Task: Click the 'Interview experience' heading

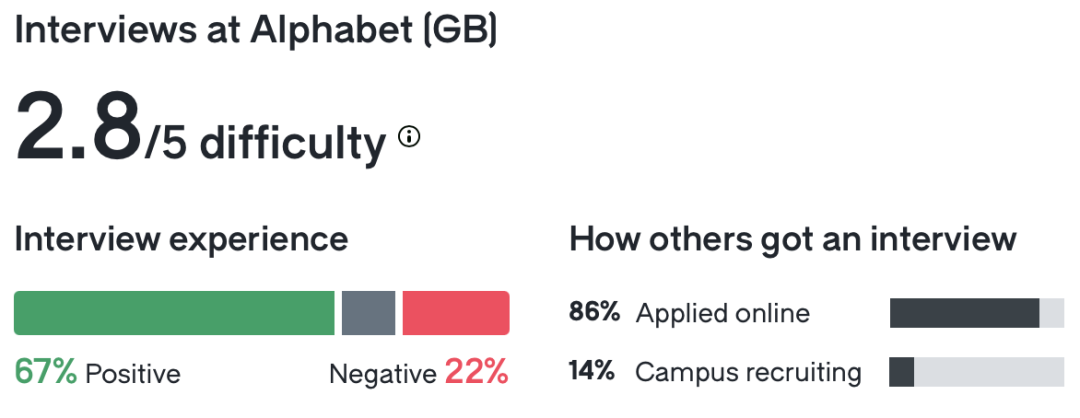Action: click(x=181, y=240)
